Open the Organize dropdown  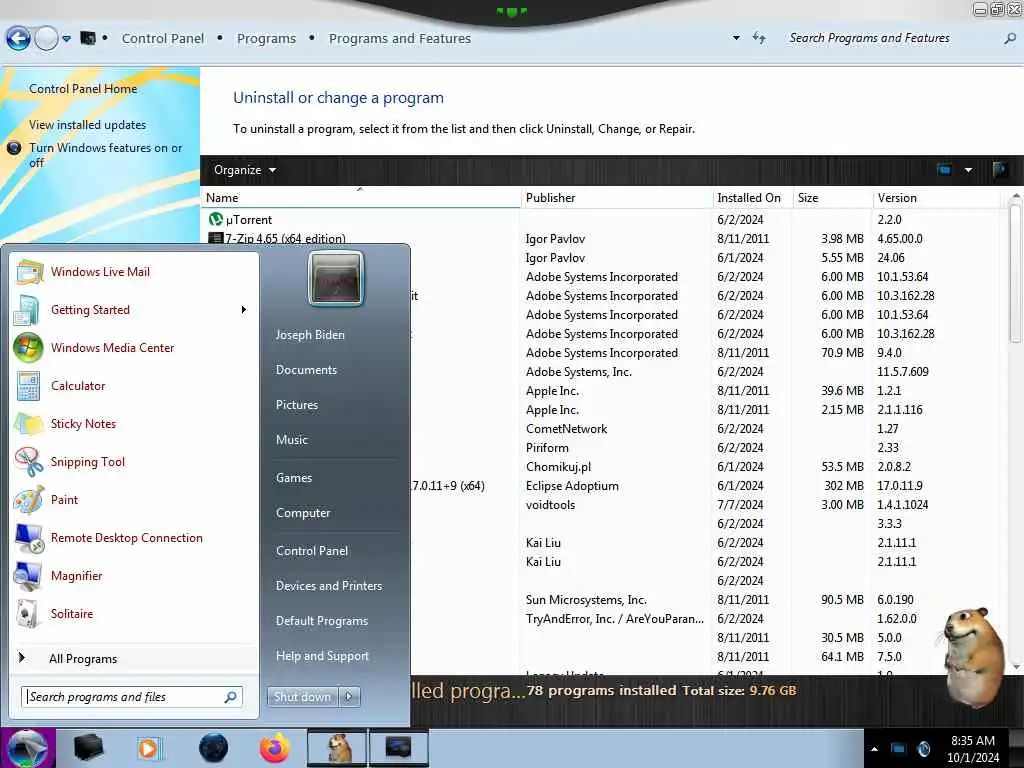click(x=245, y=170)
